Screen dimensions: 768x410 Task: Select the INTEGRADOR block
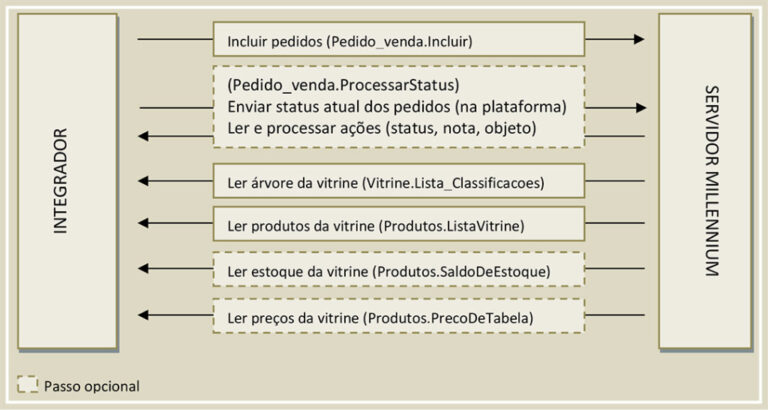pos(66,180)
